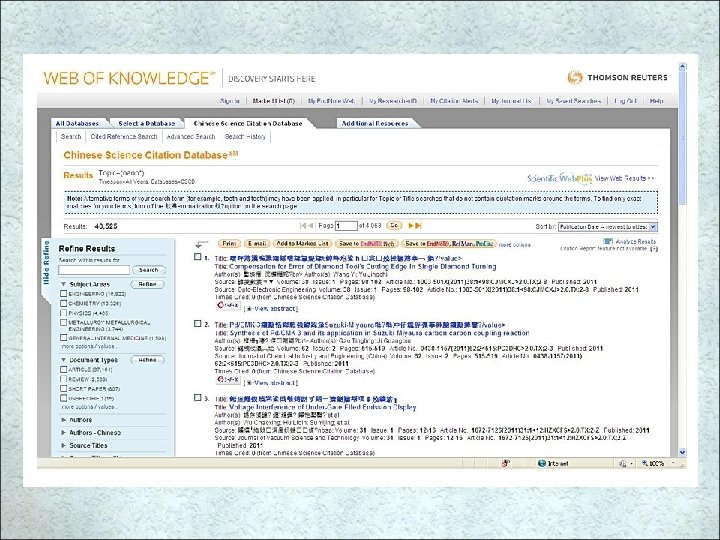Open the status bar zoom level dropdown
The height and width of the screenshot is (540, 720).
673,463
